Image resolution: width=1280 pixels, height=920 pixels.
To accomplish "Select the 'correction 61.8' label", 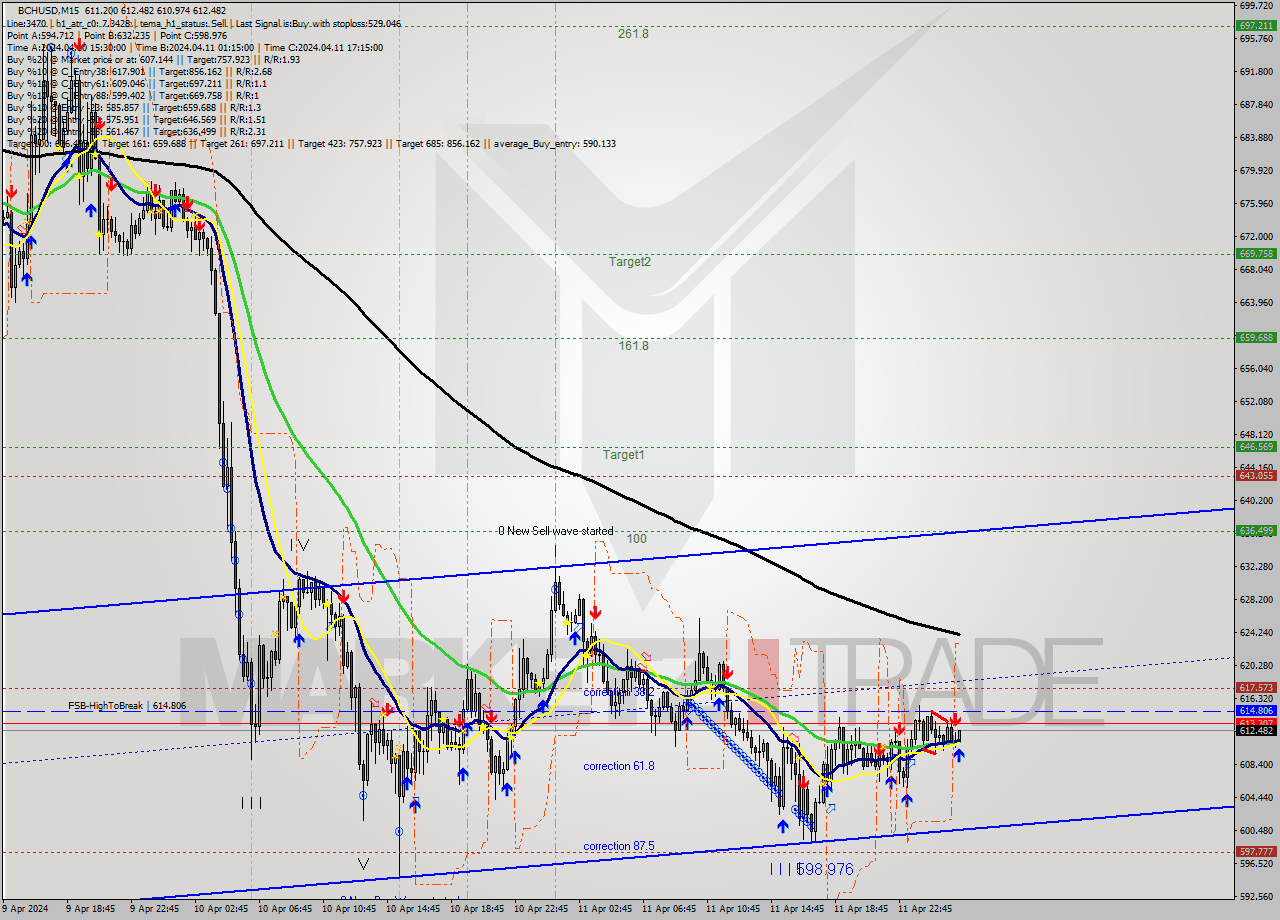I will 619,766.
